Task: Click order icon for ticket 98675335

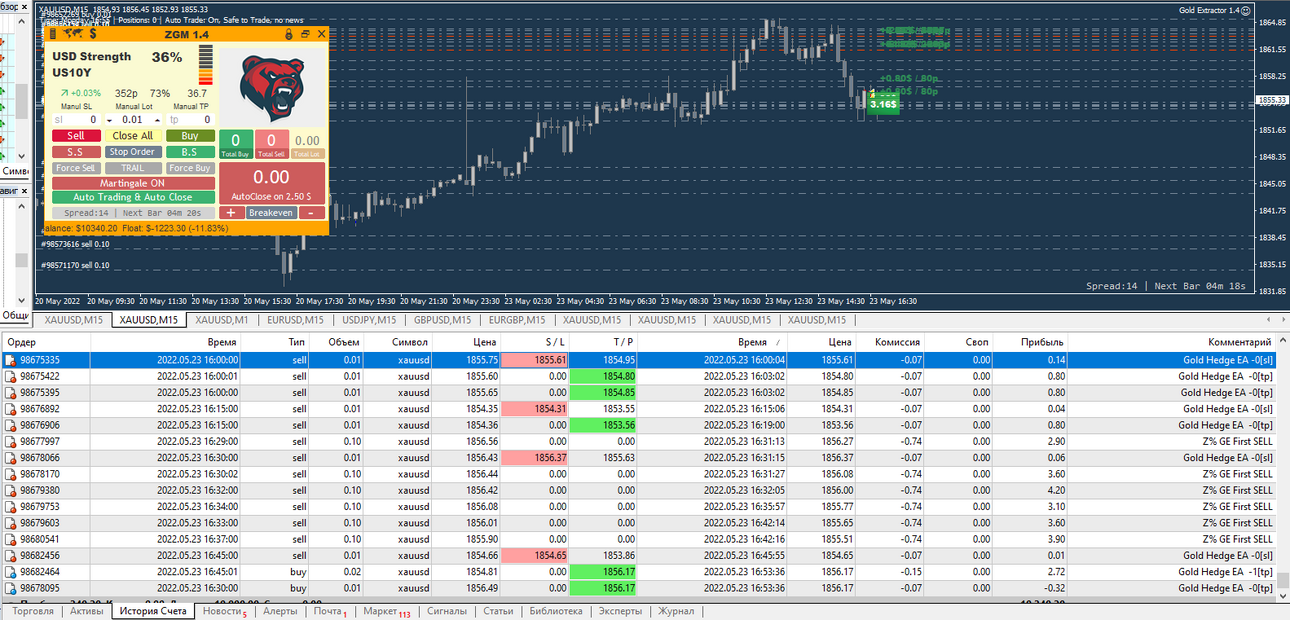Action: click(12, 360)
